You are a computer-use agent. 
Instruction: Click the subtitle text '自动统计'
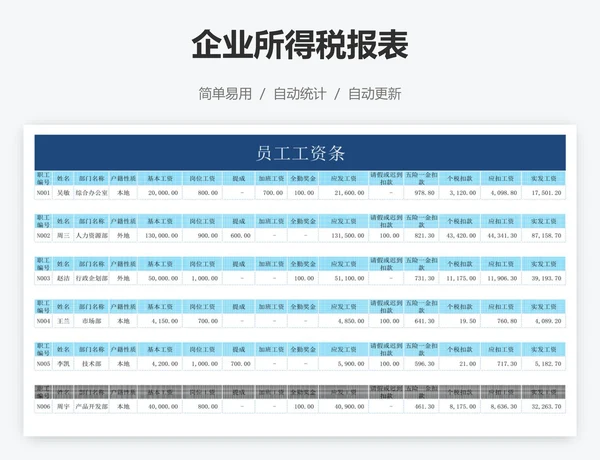click(300, 94)
